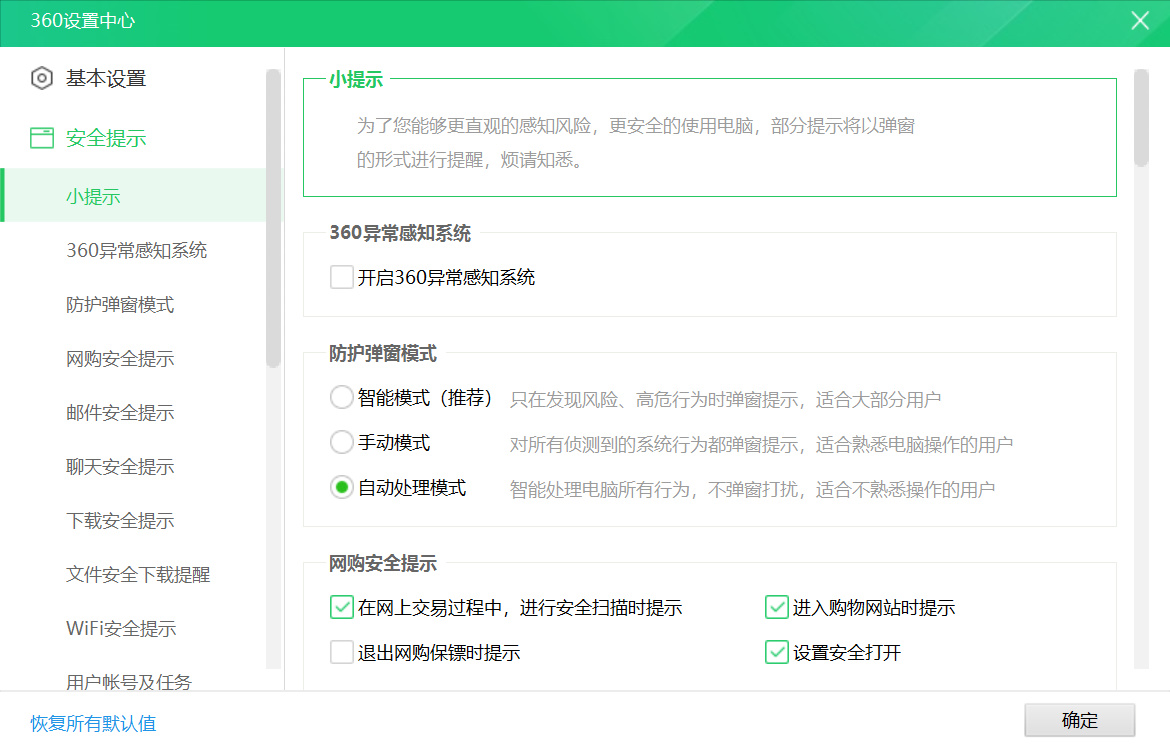This screenshot has height=750, width=1170.
Task: Click the 基本设置 hexagon gear icon
Action: pyautogui.click(x=42, y=78)
